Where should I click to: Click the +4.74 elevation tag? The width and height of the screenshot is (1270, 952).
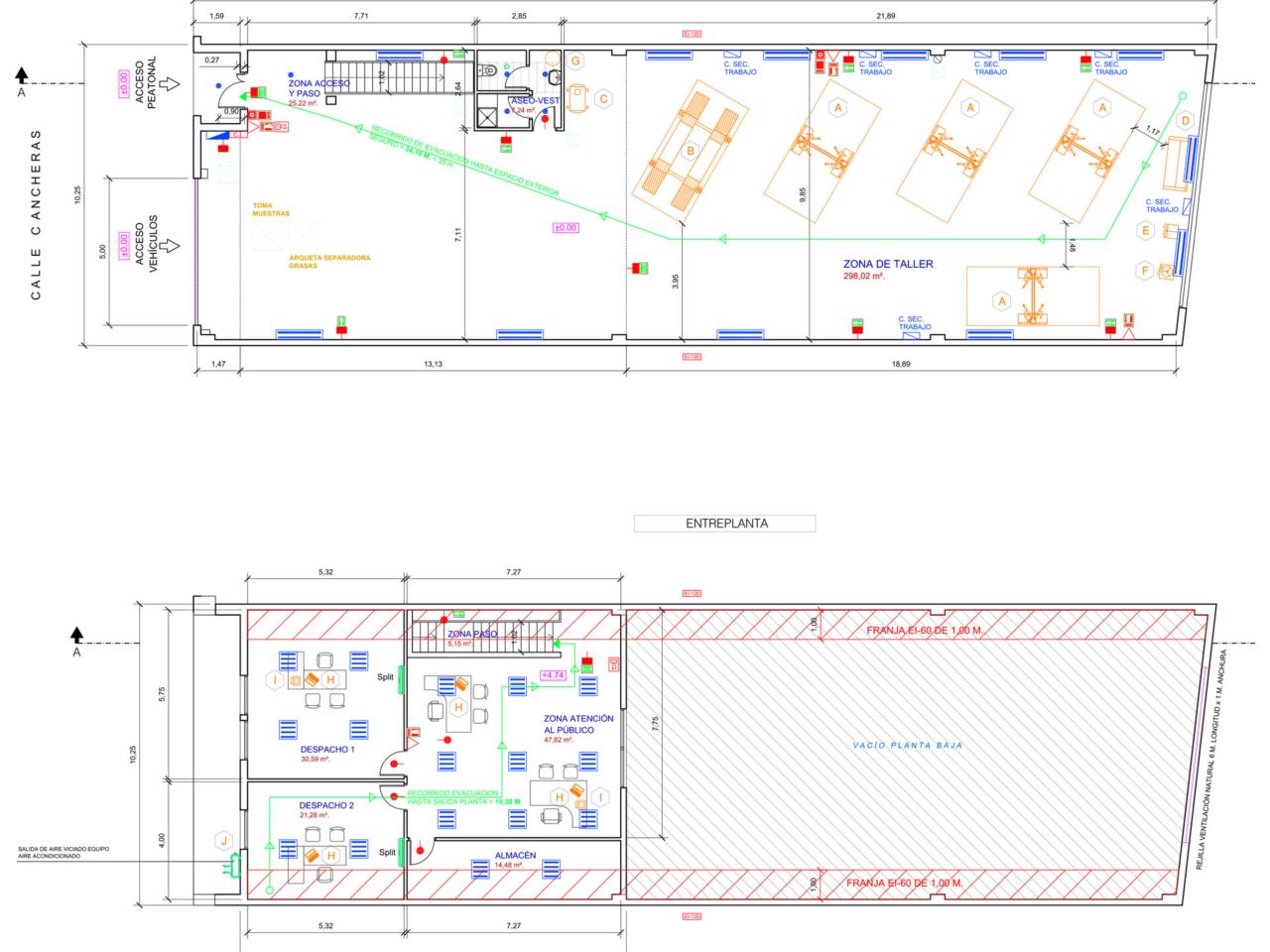[x=554, y=675]
